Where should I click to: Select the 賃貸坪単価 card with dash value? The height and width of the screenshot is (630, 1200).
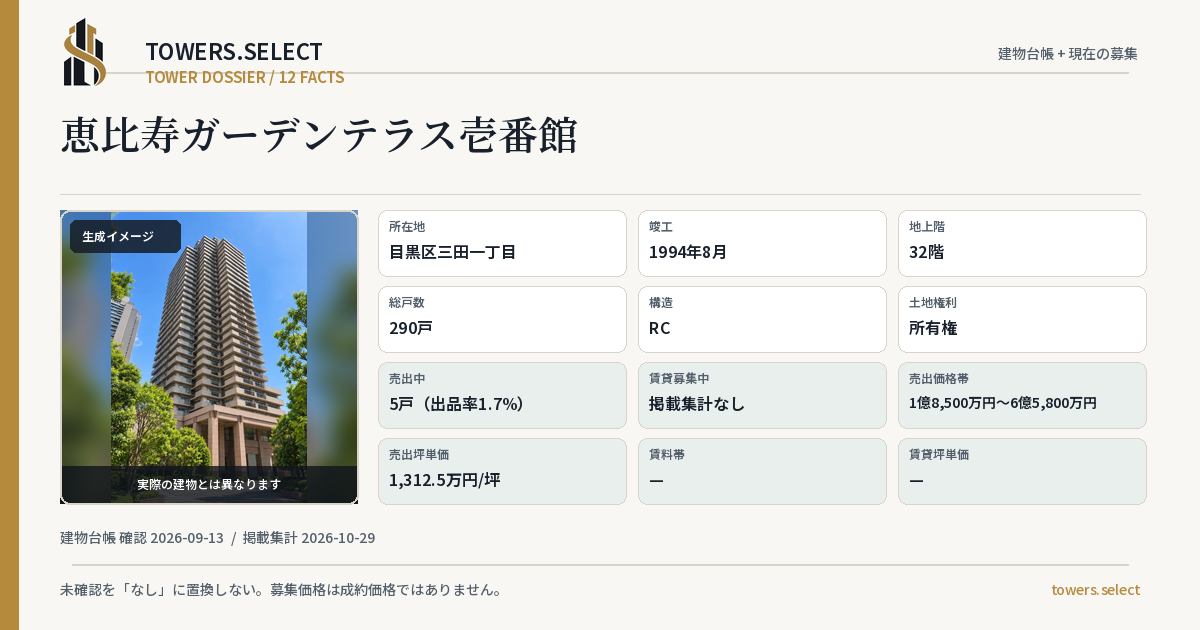[x=1022, y=471]
